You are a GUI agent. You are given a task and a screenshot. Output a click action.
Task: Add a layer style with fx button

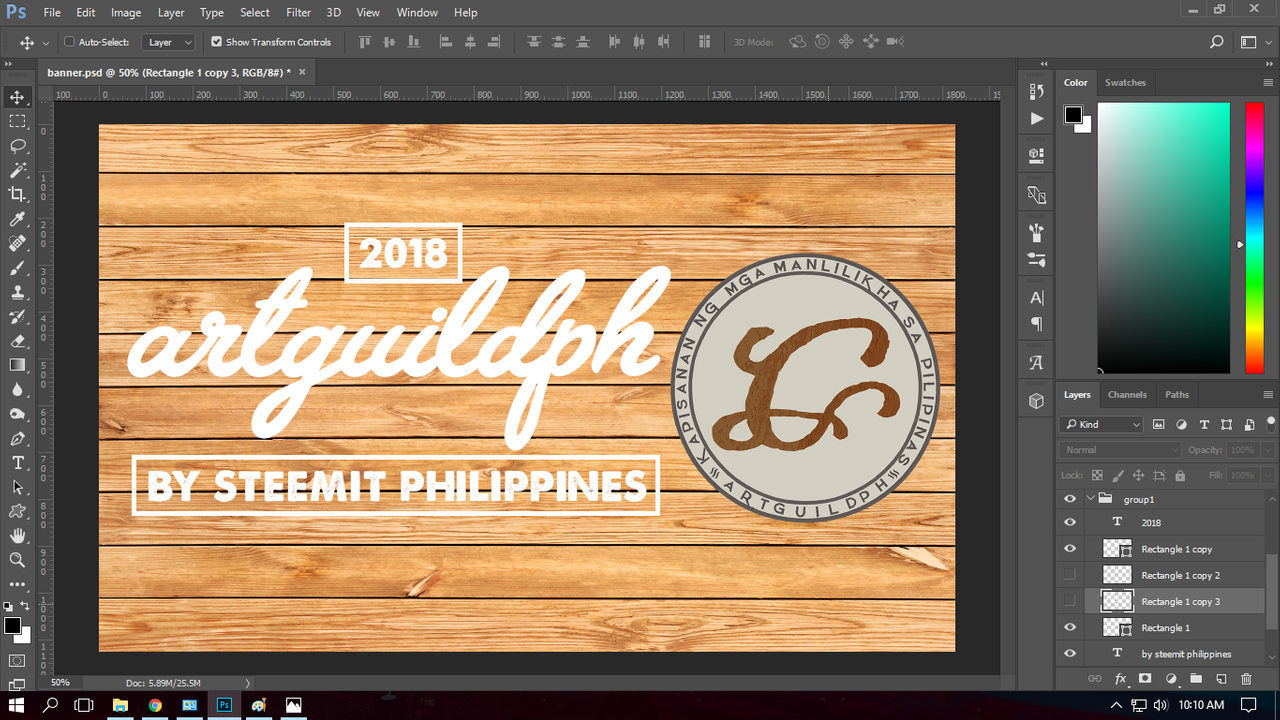1120,679
